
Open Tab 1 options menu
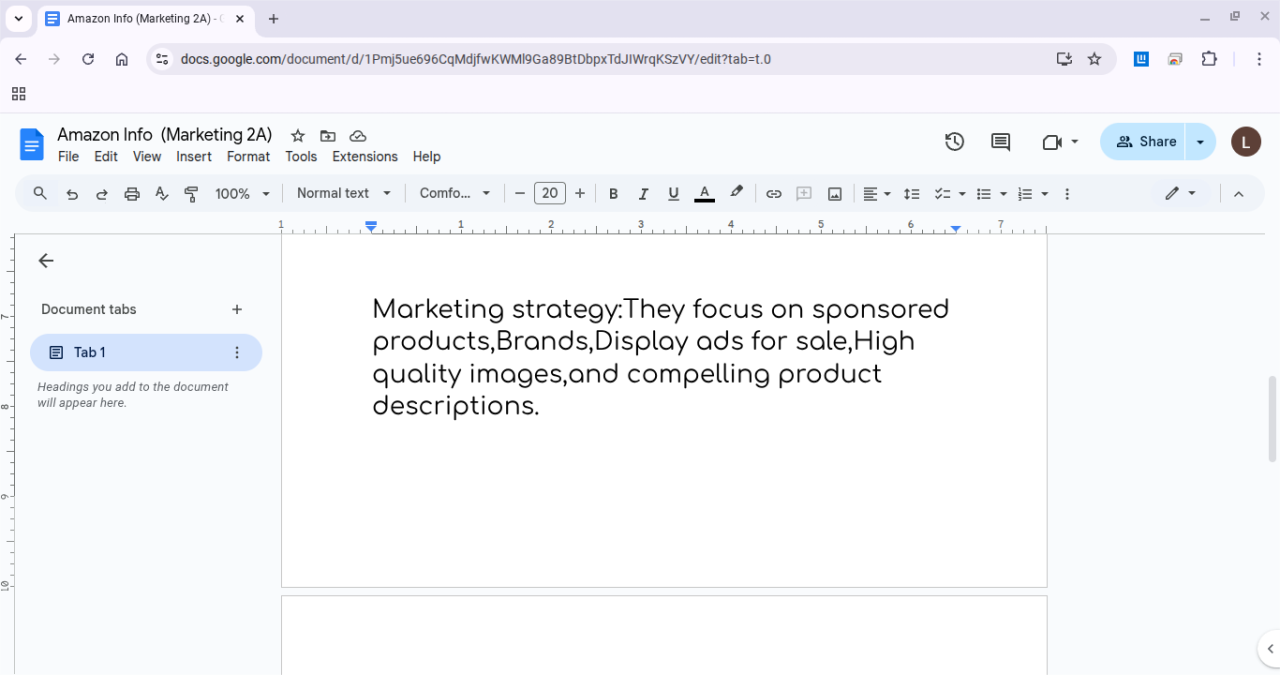pos(237,353)
